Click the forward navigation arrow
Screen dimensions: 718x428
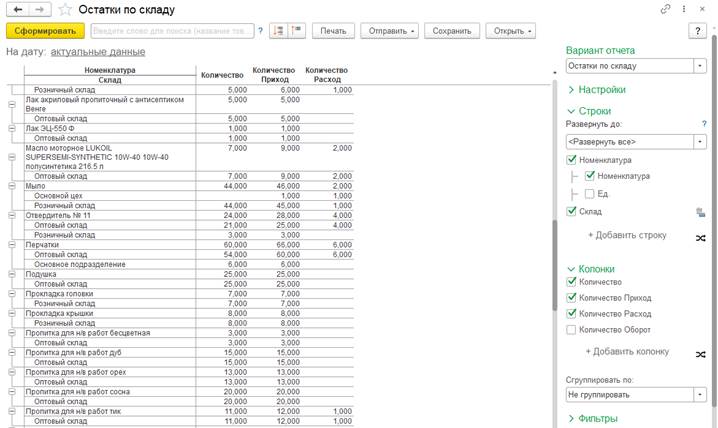pyautogui.click(x=38, y=9)
